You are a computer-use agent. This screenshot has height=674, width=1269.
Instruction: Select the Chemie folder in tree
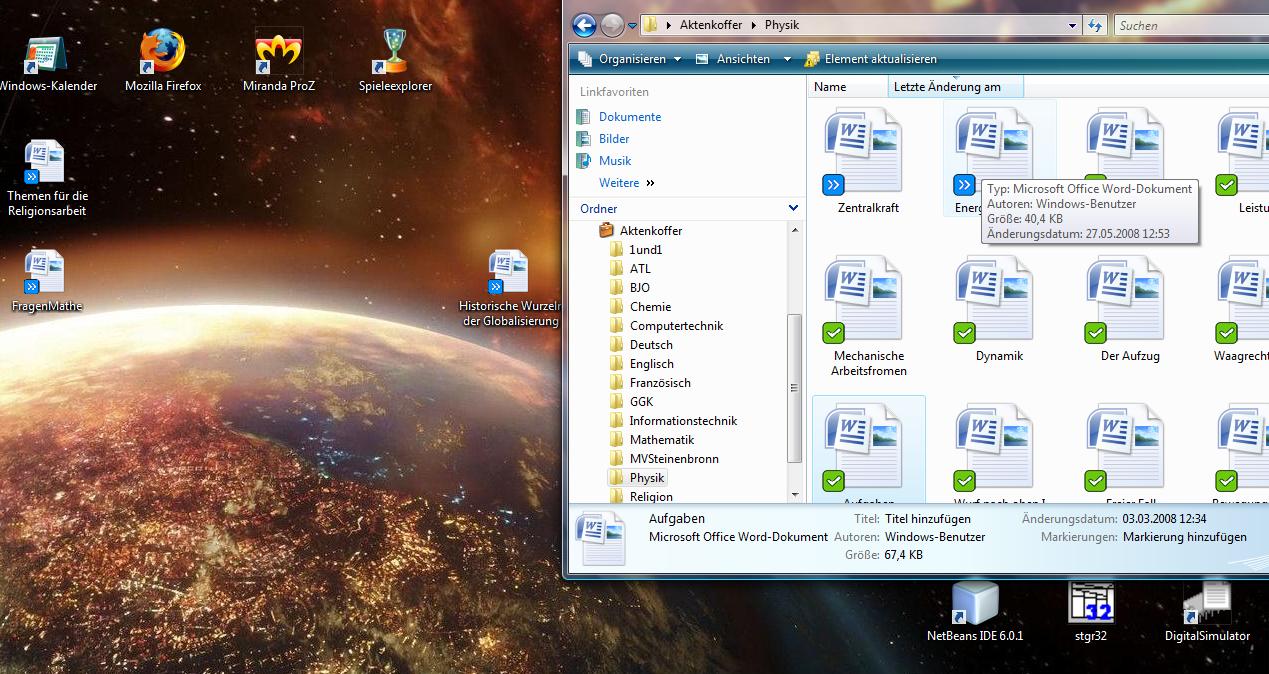point(650,307)
